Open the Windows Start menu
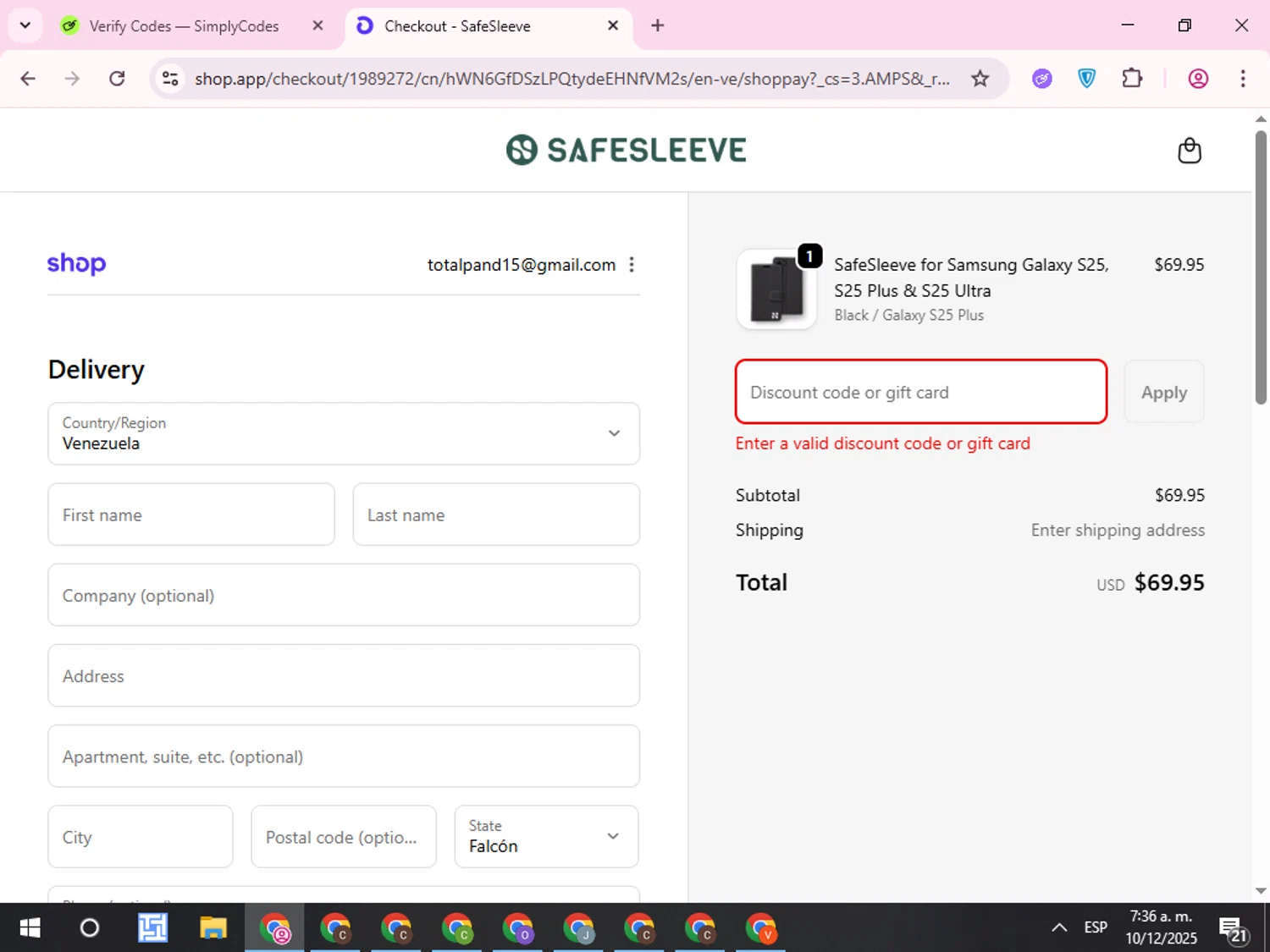Image resolution: width=1270 pixels, height=952 pixels. point(30,928)
